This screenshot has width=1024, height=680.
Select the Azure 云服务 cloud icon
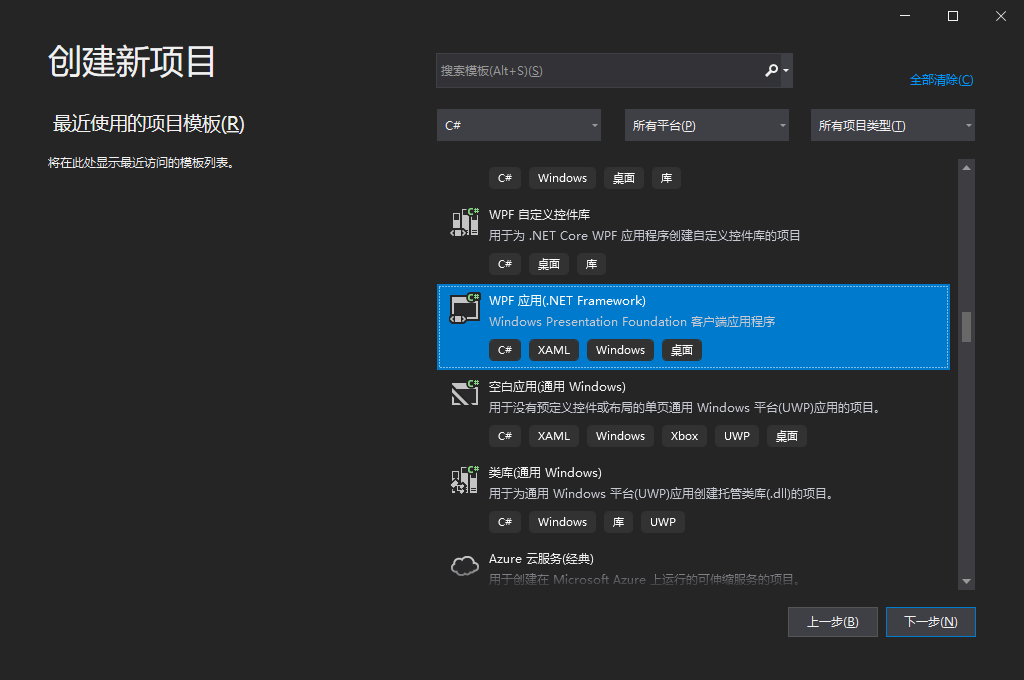pyautogui.click(x=464, y=566)
